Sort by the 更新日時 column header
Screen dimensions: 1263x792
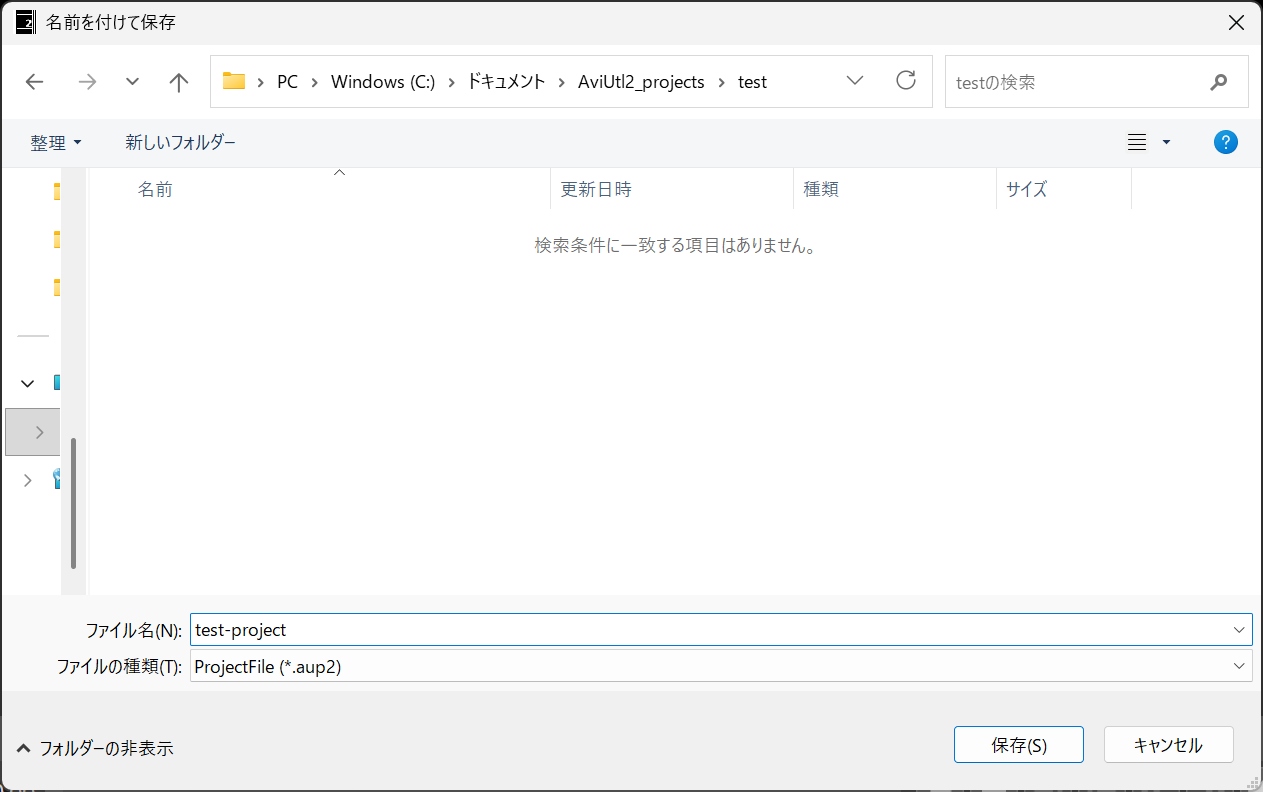click(x=596, y=189)
